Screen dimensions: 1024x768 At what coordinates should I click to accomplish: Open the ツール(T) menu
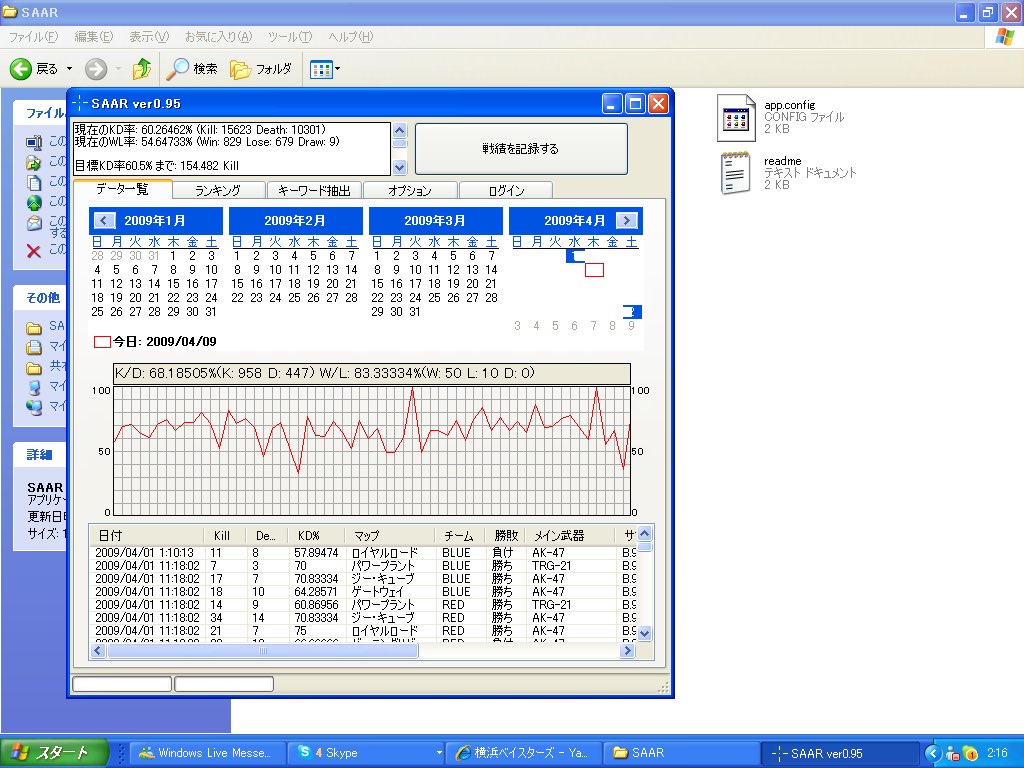(x=290, y=37)
